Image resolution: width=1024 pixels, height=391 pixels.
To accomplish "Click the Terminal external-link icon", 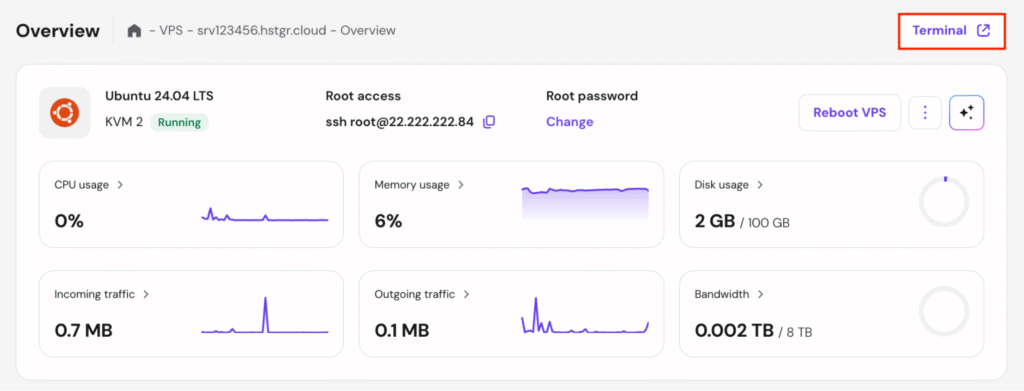I will pos(983,31).
